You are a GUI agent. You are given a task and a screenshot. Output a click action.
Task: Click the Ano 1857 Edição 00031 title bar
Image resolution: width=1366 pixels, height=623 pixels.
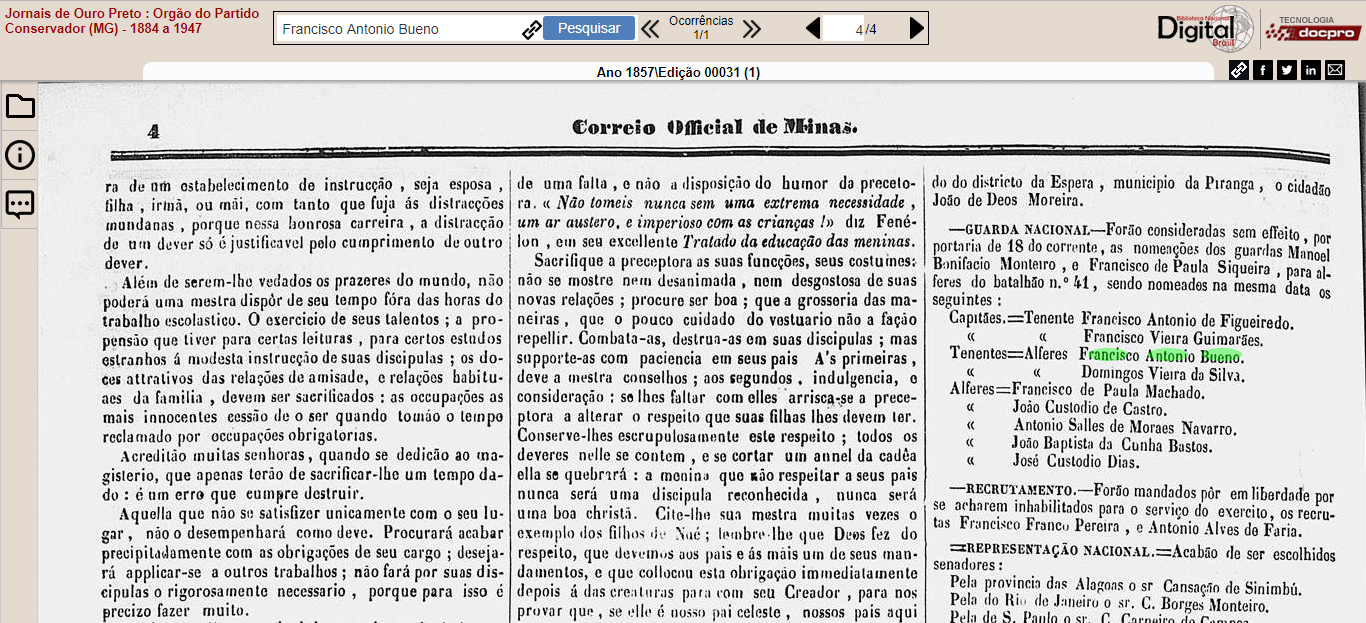[678, 72]
